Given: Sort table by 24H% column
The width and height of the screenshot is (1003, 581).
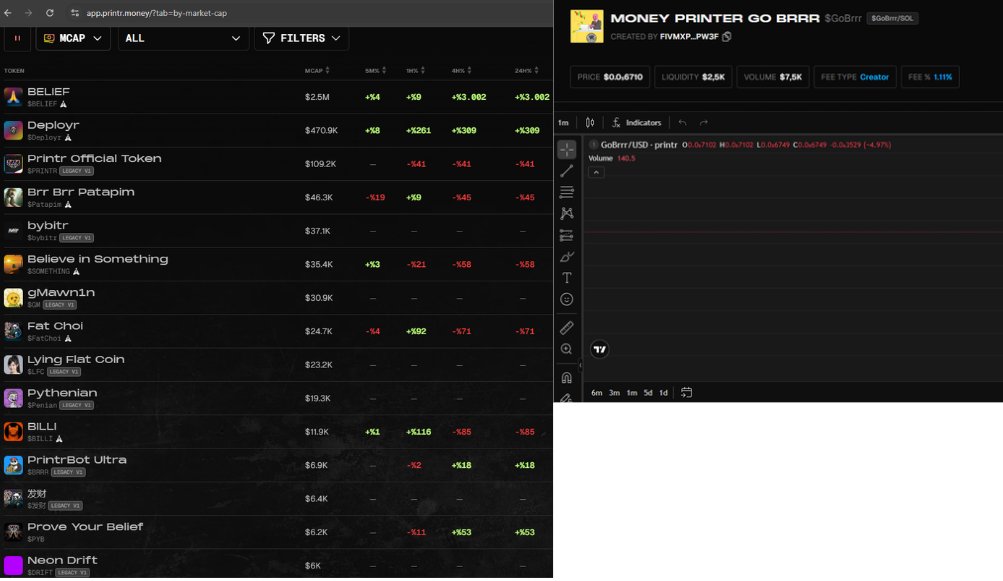Looking at the screenshot, I should [526, 70].
